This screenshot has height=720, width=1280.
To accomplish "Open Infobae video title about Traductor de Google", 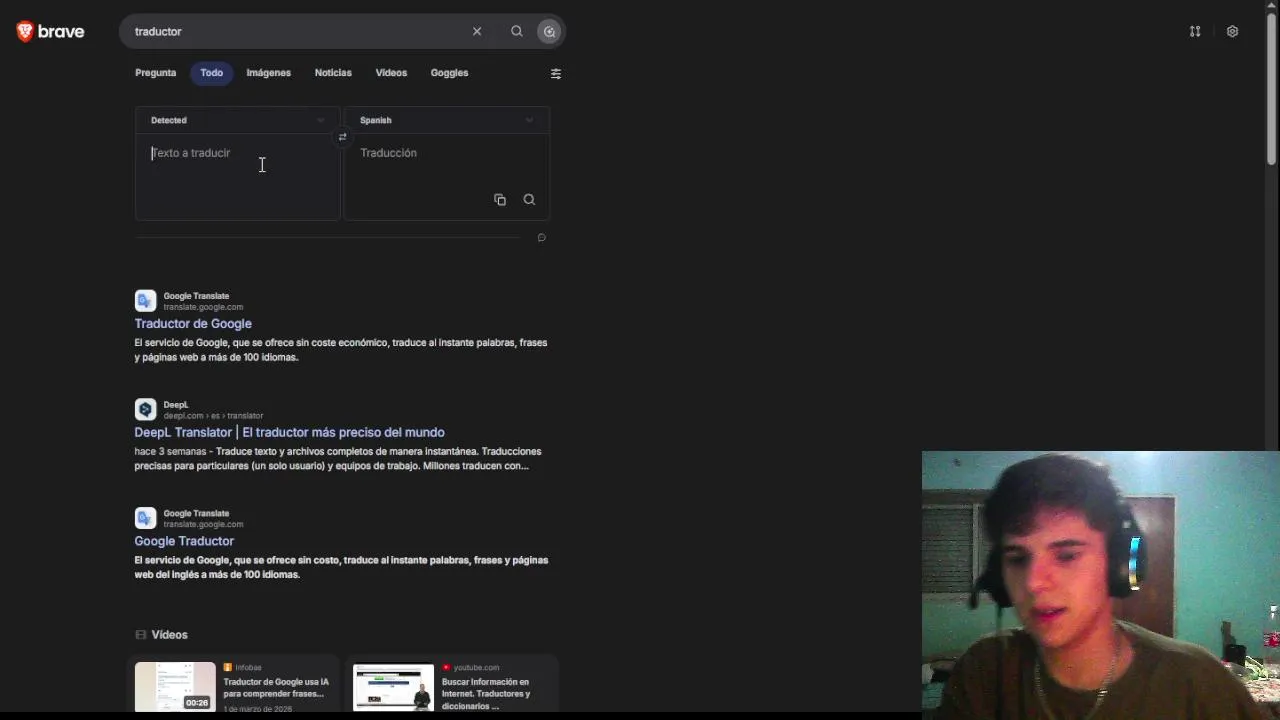I will tap(275, 688).
